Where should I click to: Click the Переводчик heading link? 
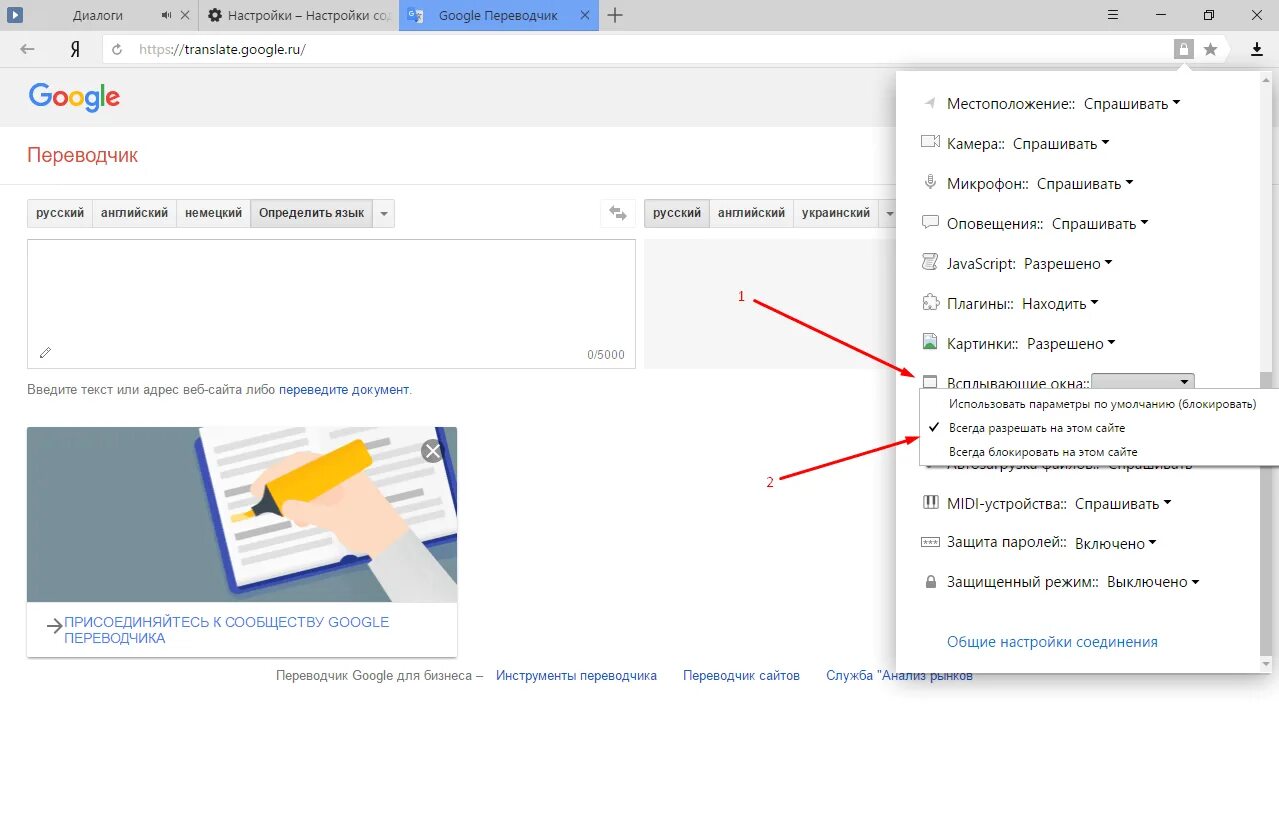pyautogui.click(x=83, y=155)
